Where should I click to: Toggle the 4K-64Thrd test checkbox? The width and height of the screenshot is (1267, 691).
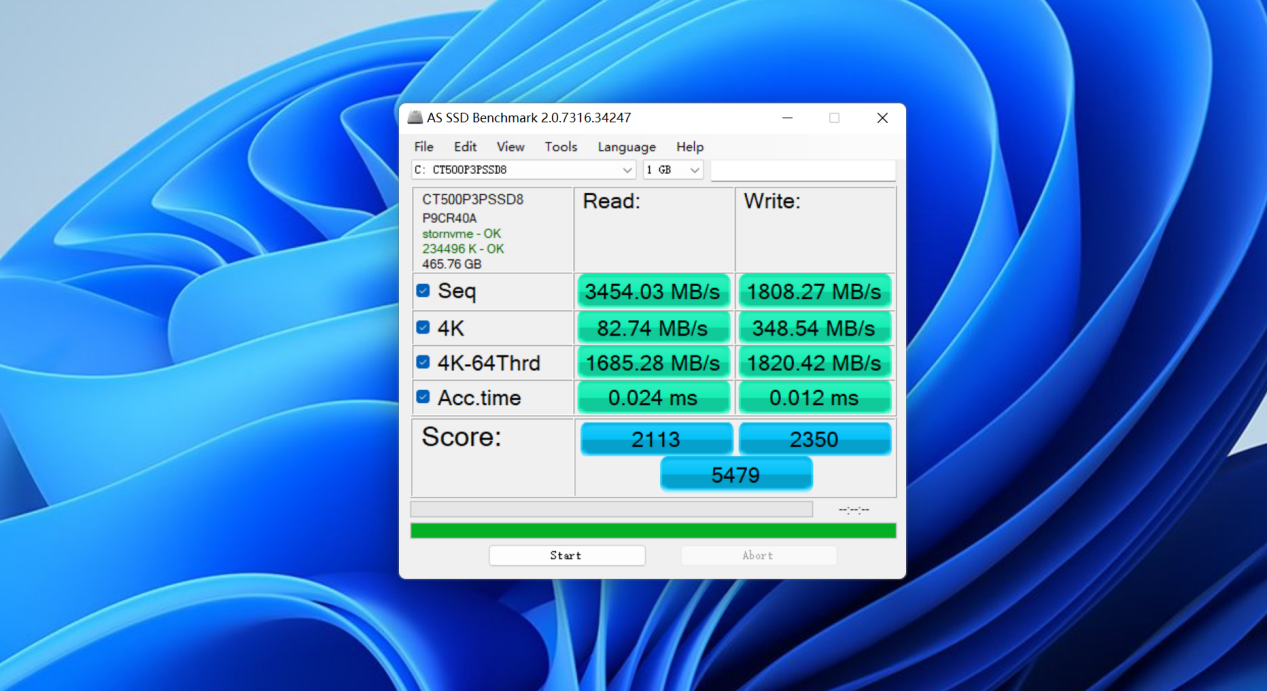(x=423, y=362)
